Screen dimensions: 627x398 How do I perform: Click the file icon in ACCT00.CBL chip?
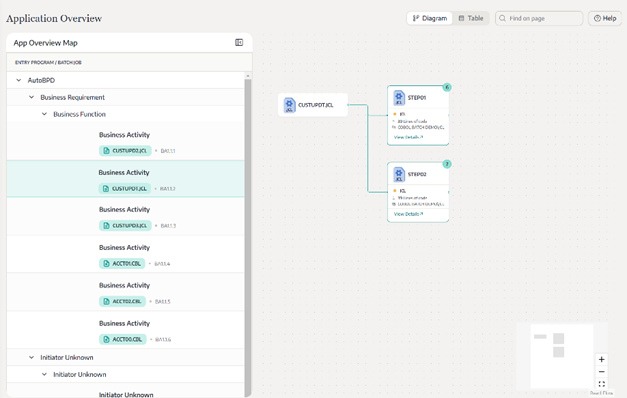(x=106, y=339)
